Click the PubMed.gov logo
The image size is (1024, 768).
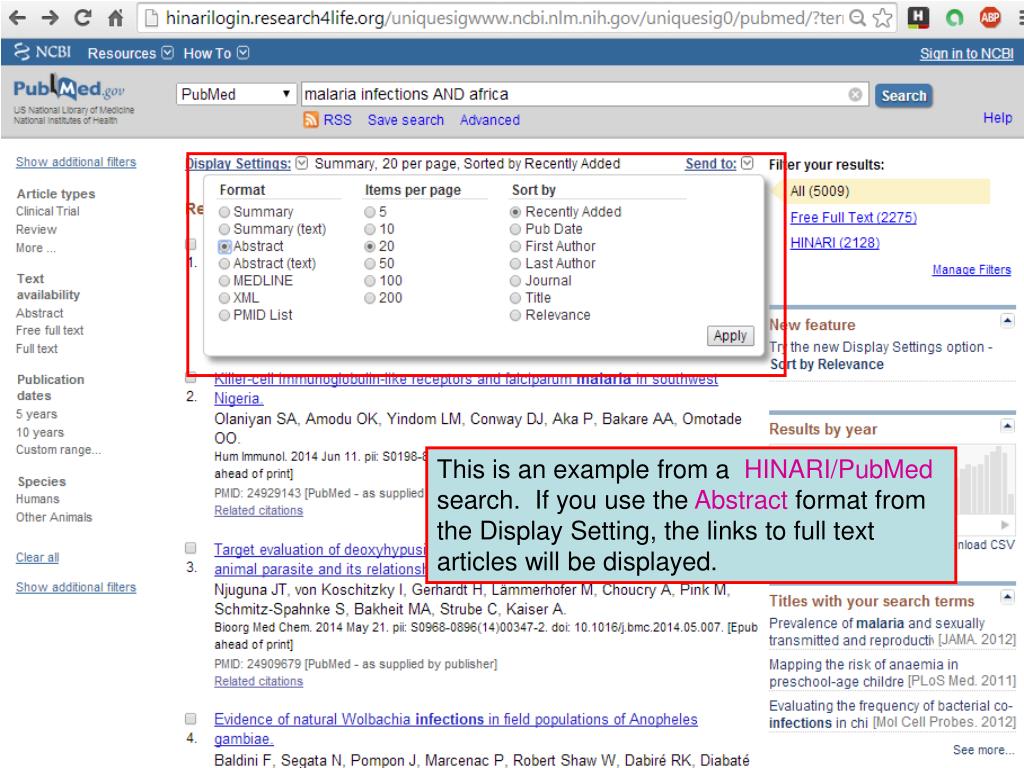[x=69, y=88]
